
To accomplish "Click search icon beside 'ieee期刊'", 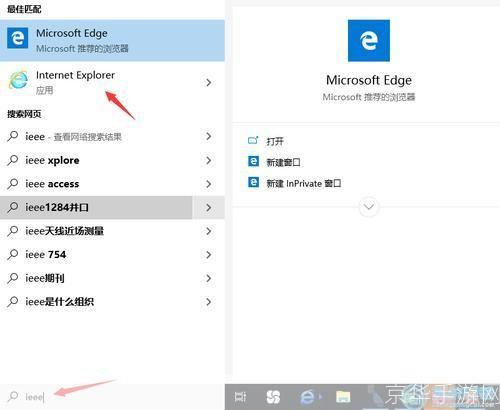I will pyautogui.click(x=13, y=278).
